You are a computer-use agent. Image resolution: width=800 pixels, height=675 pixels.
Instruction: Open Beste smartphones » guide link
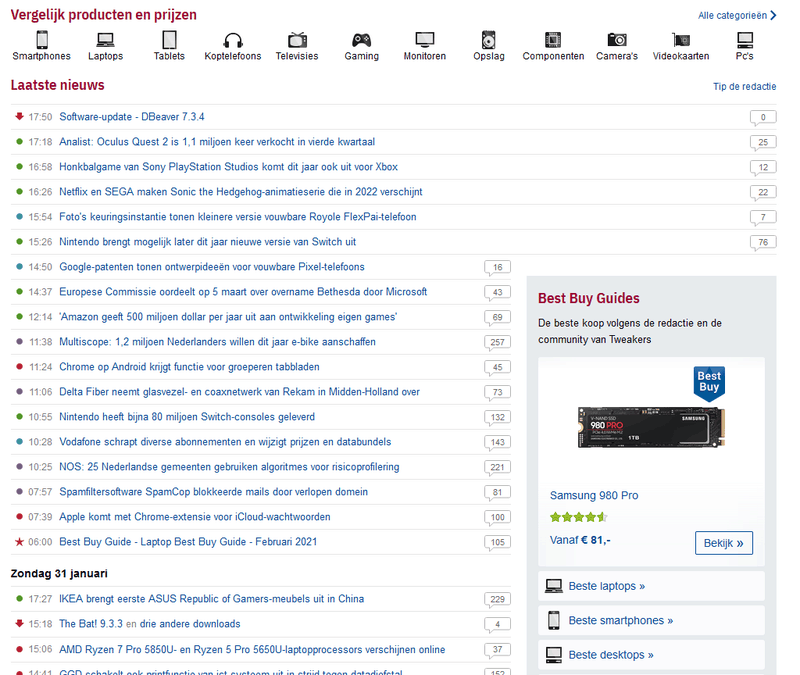tap(621, 620)
